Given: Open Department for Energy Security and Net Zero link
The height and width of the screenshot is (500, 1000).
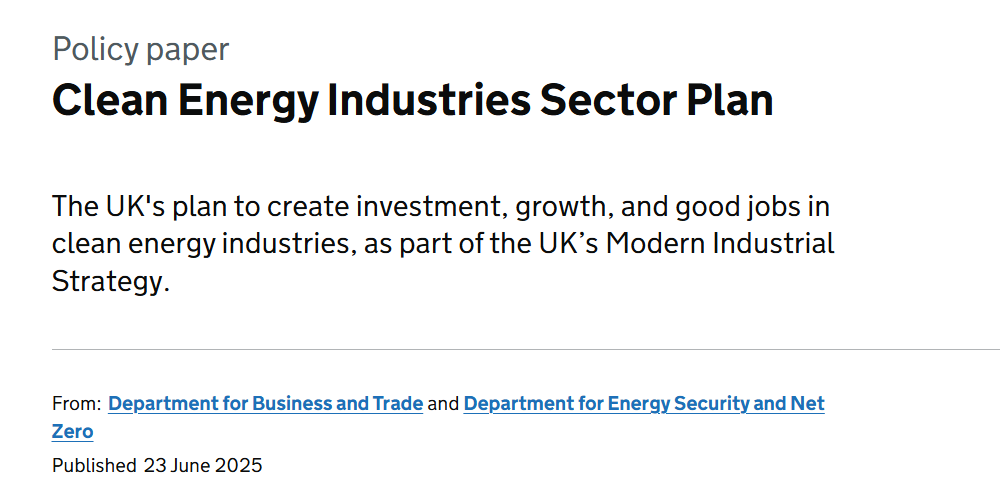Looking at the screenshot, I should [x=644, y=404].
